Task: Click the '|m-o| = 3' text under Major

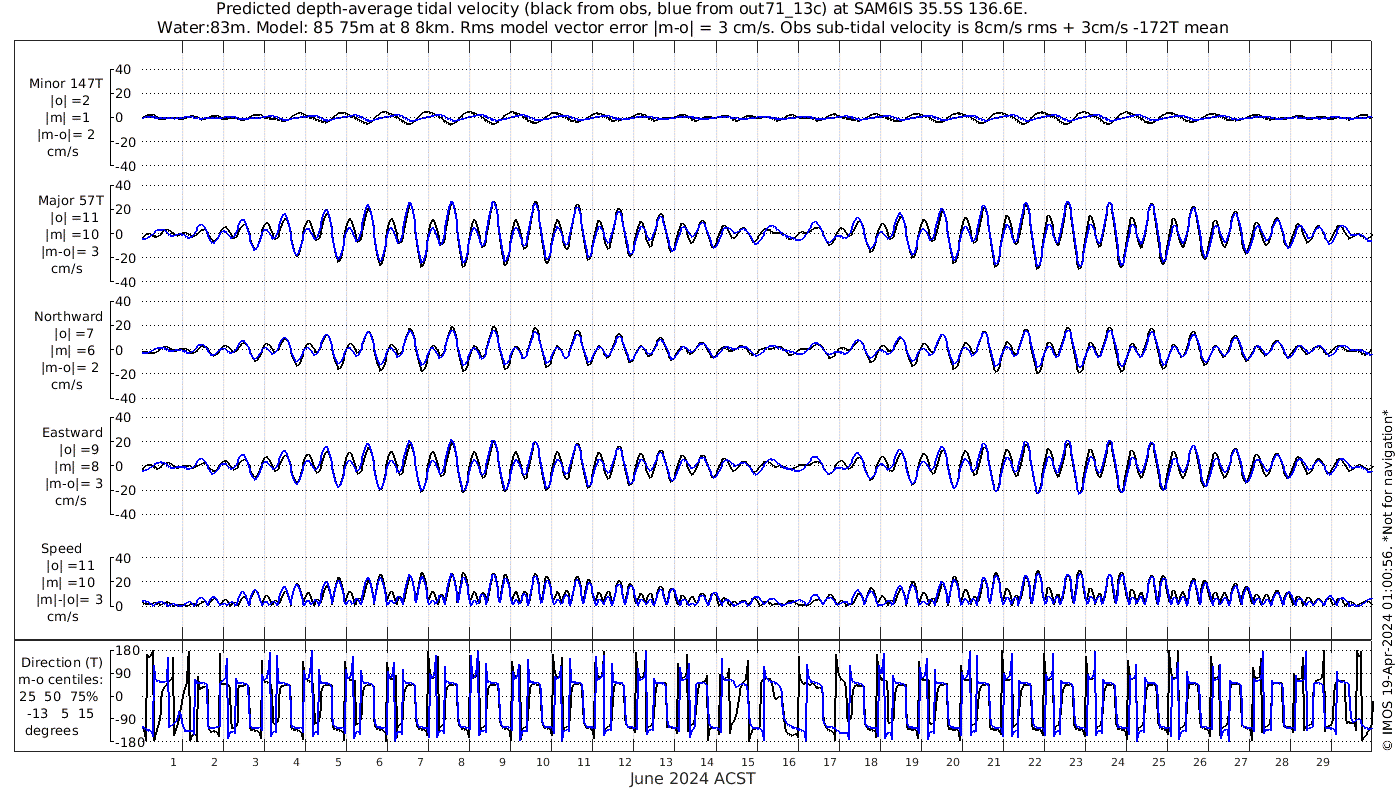Action: (69, 251)
